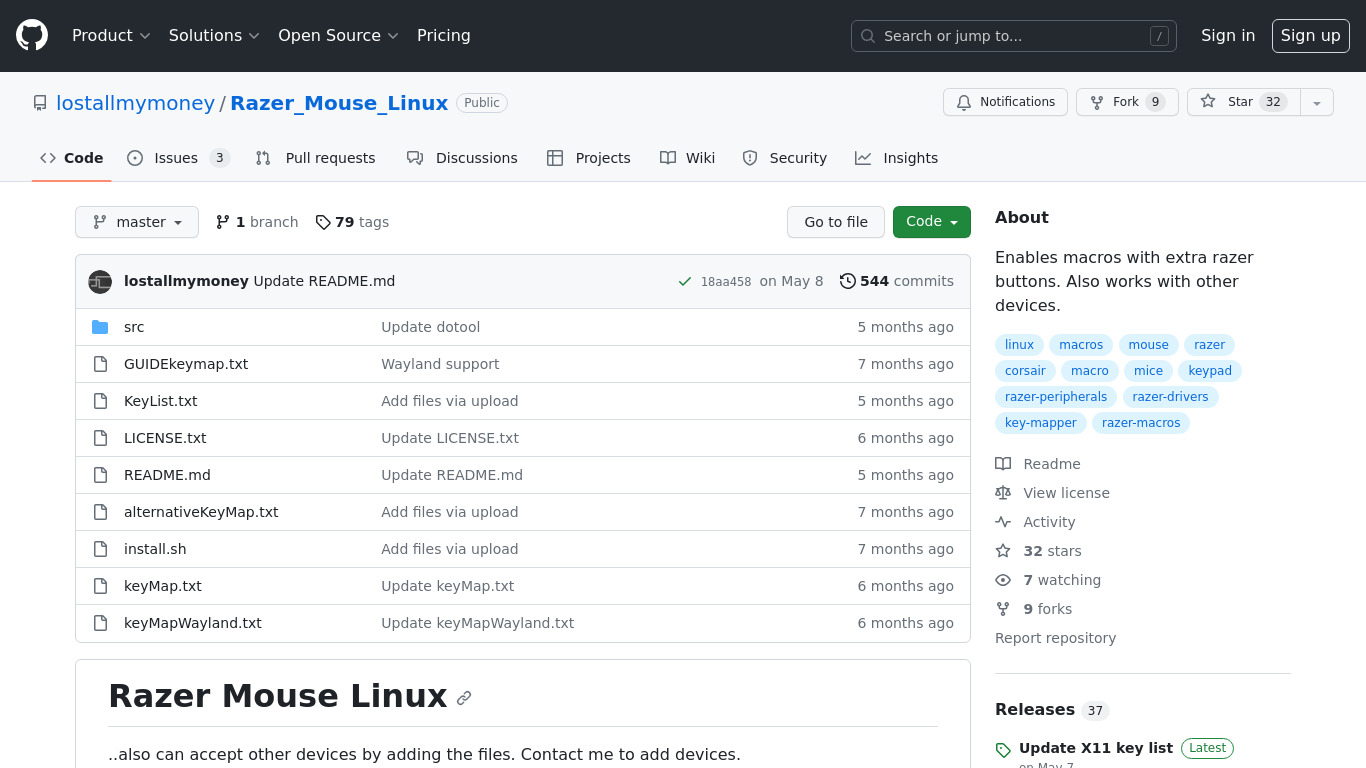Screen dimensions: 1366x768
Task: Open the Pull requests tab
Action: [x=315, y=158]
